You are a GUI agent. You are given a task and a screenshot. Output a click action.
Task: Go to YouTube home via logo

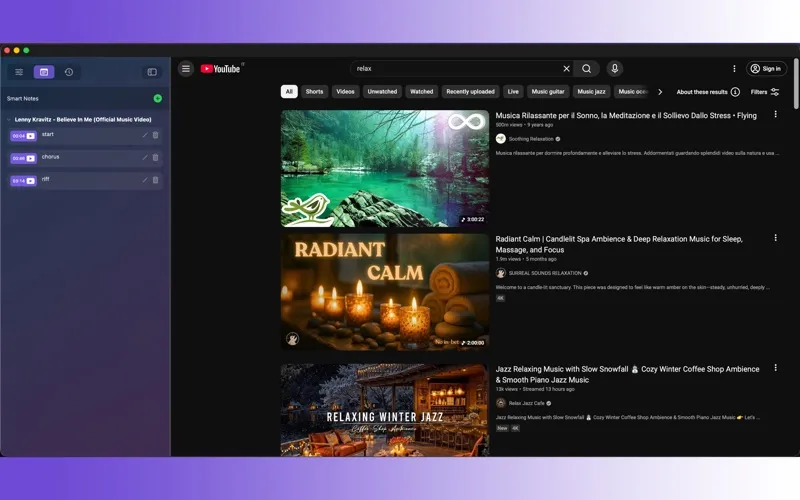point(220,69)
